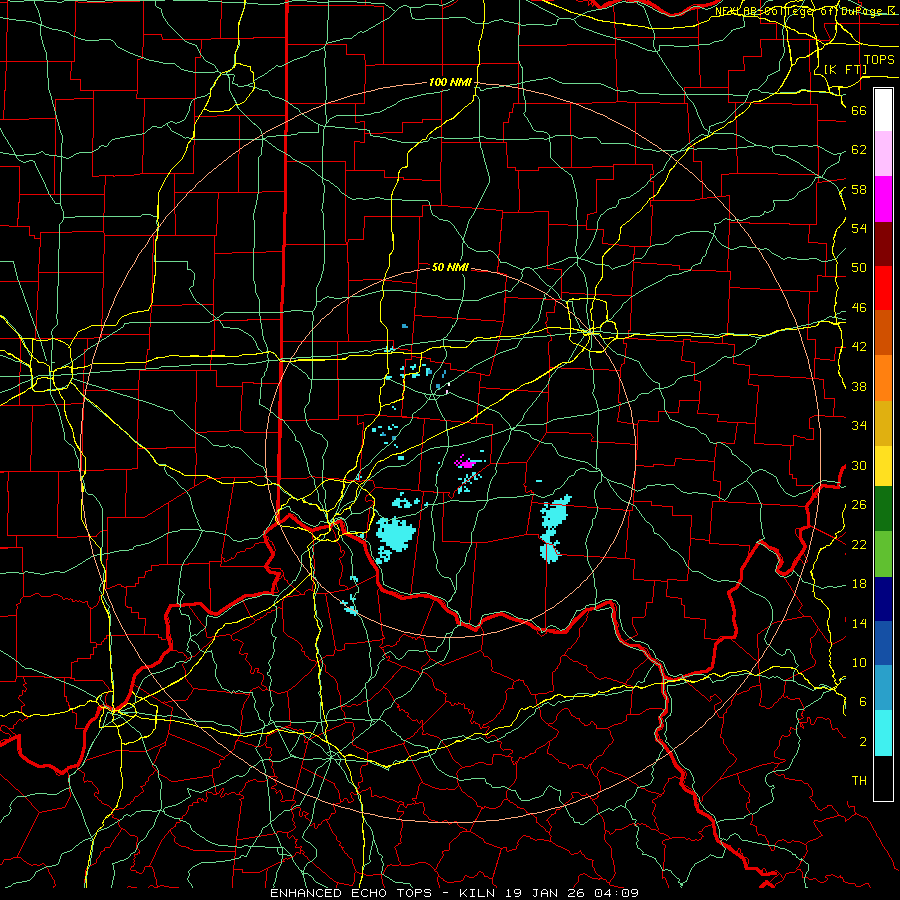This screenshot has width=900, height=900.
Task: Click the magenta radar echo cell
Action: 464,461
